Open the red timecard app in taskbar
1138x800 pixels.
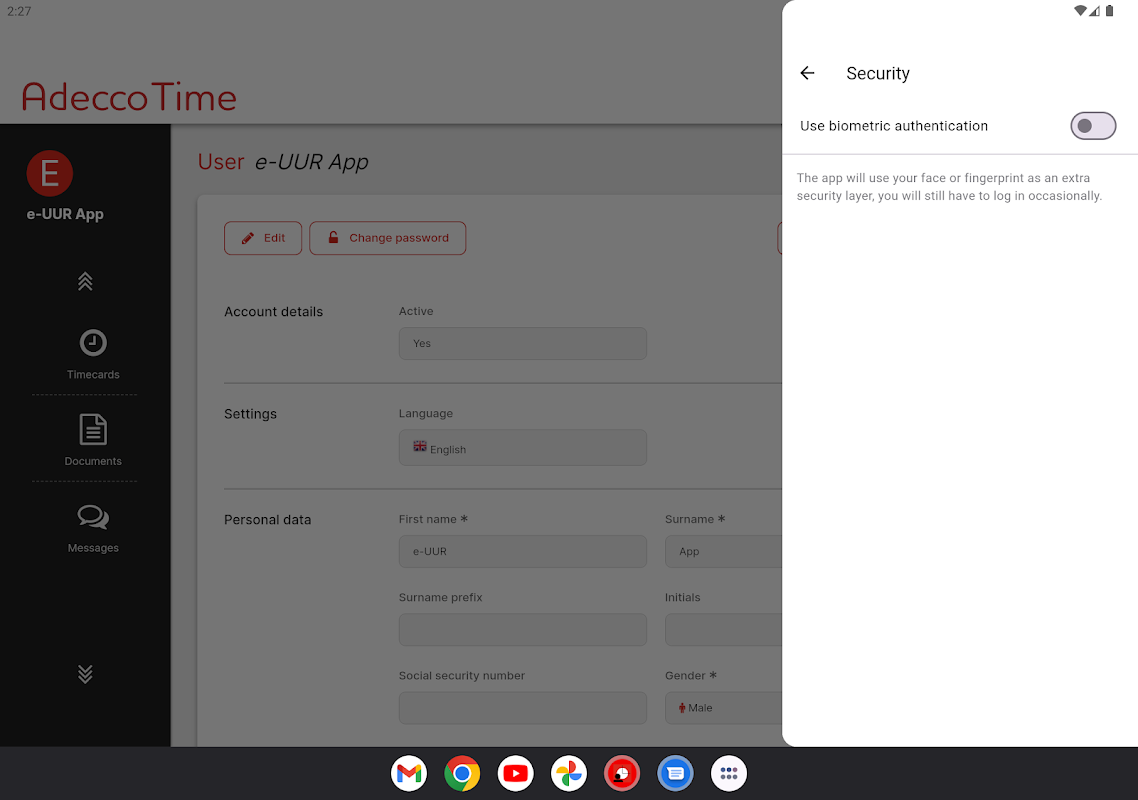pos(622,774)
